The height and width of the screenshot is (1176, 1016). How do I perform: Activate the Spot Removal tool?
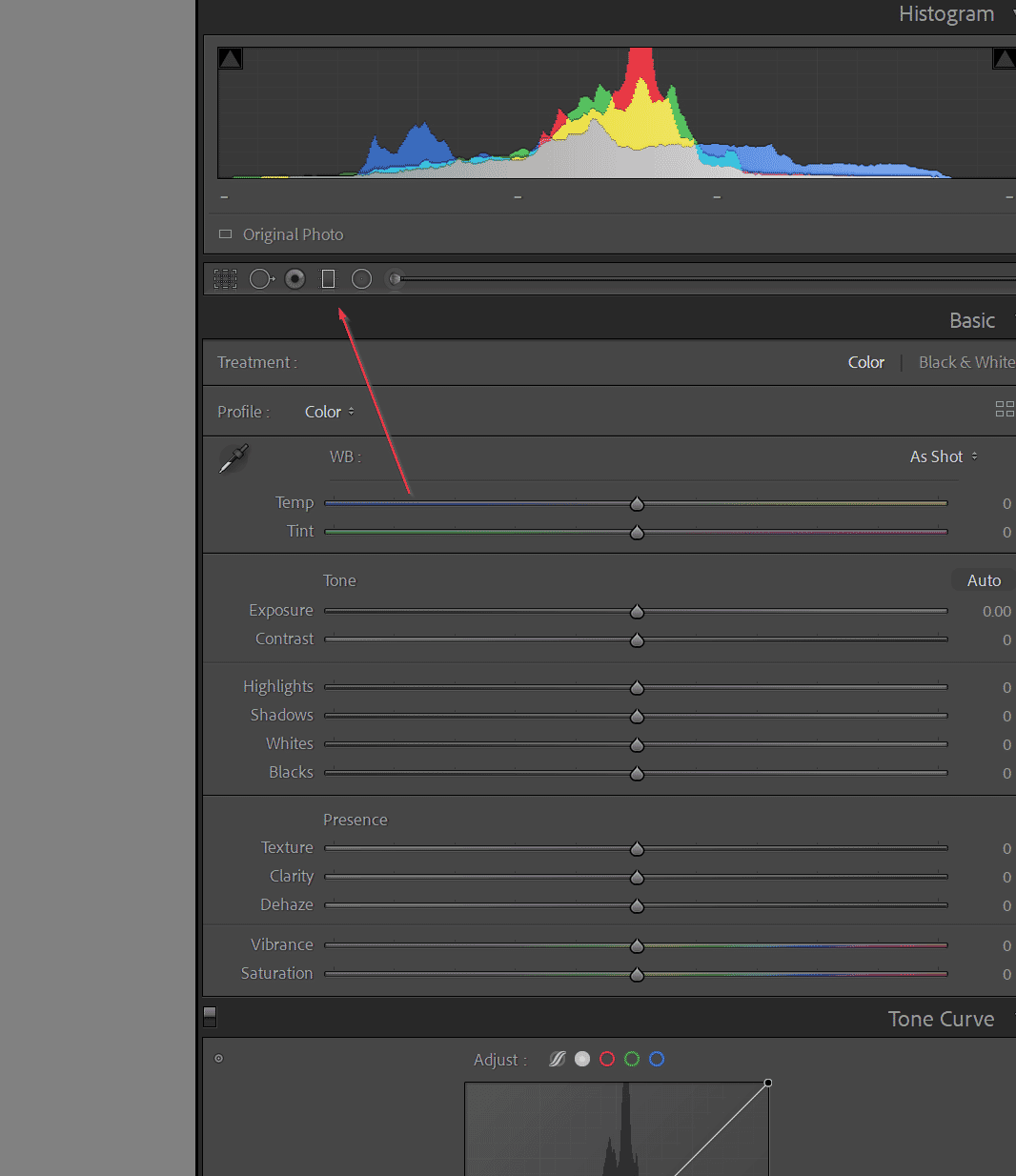point(261,278)
